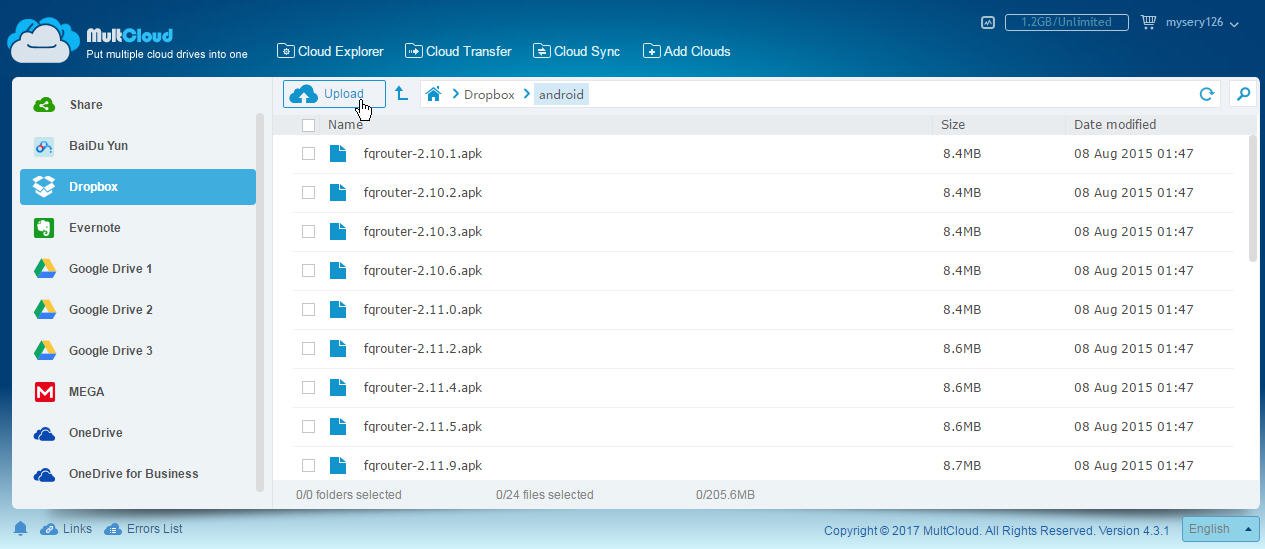This screenshot has width=1265, height=549.
Task: Open the Add Clouds tab
Action: (686, 51)
